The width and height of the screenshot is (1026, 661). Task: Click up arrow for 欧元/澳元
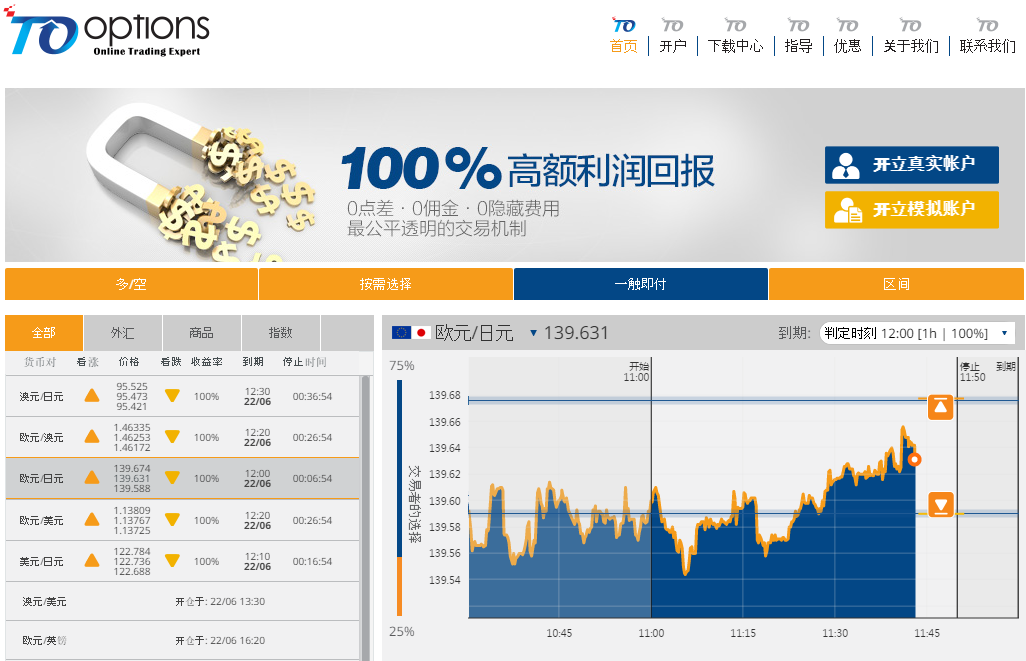pyautogui.click(x=92, y=437)
